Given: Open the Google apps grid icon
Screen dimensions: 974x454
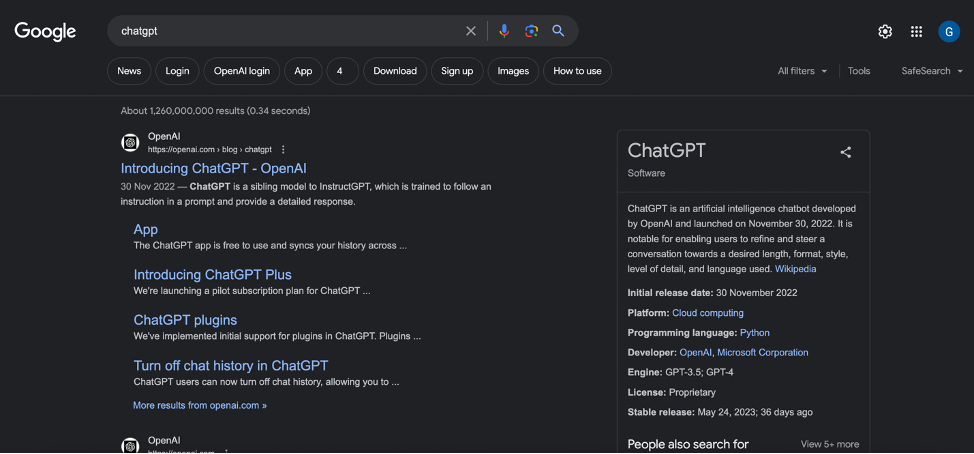Looking at the screenshot, I should [916, 32].
